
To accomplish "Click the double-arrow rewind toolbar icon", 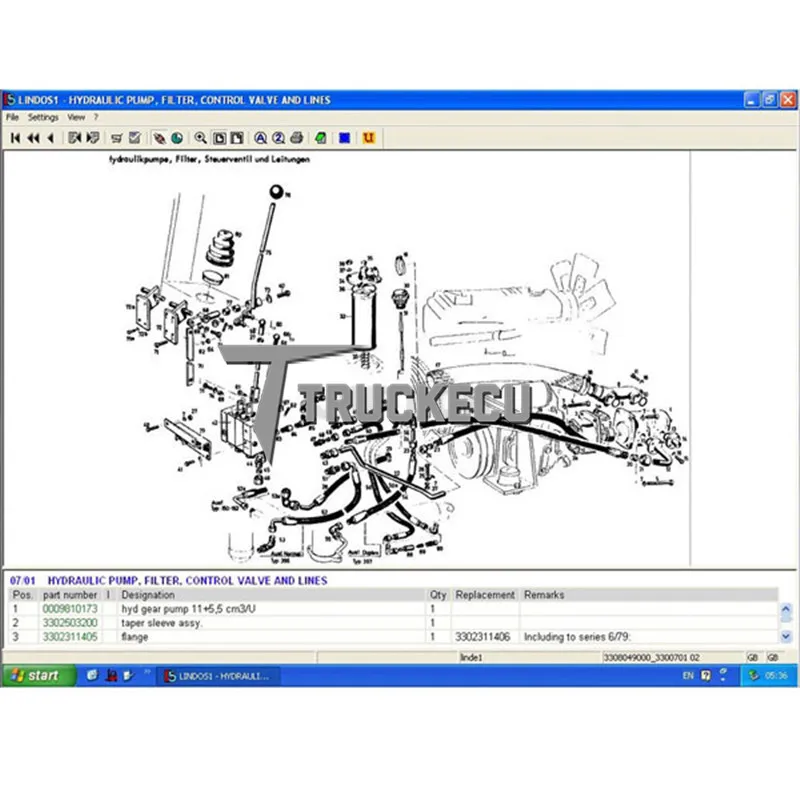I will [34, 138].
